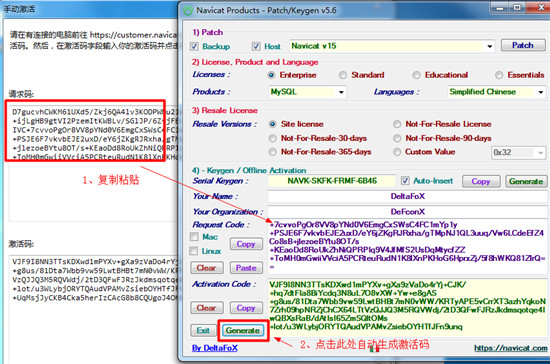The width and height of the screenshot is (550, 364).
Task: Select Not-For-Resale-90-days radio button
Action: (397, 138)
